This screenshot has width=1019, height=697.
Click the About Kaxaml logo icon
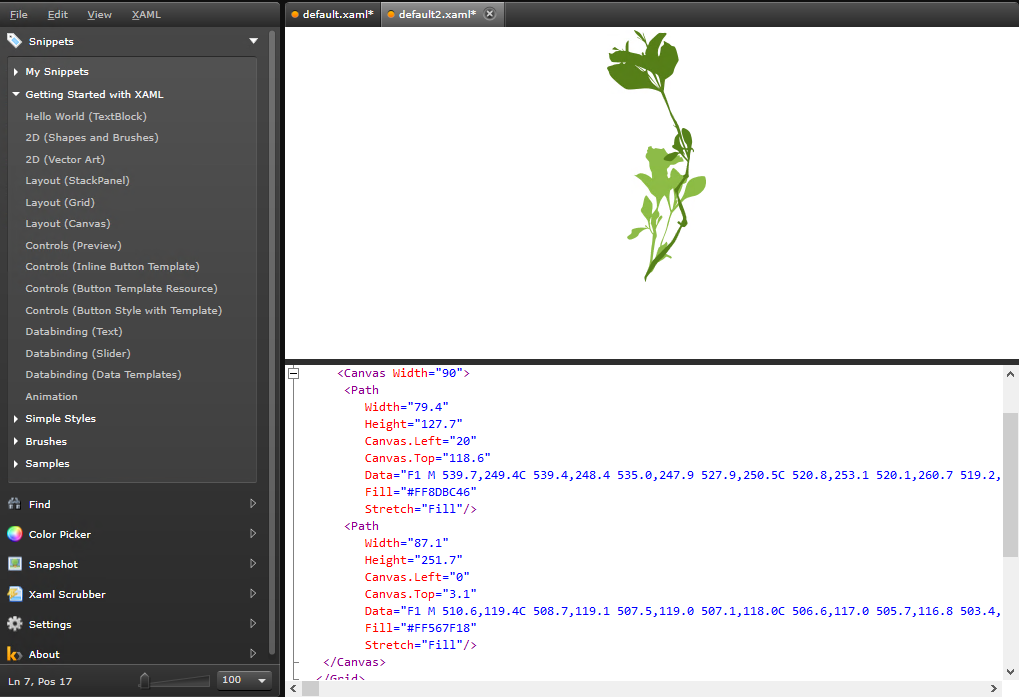14,653
